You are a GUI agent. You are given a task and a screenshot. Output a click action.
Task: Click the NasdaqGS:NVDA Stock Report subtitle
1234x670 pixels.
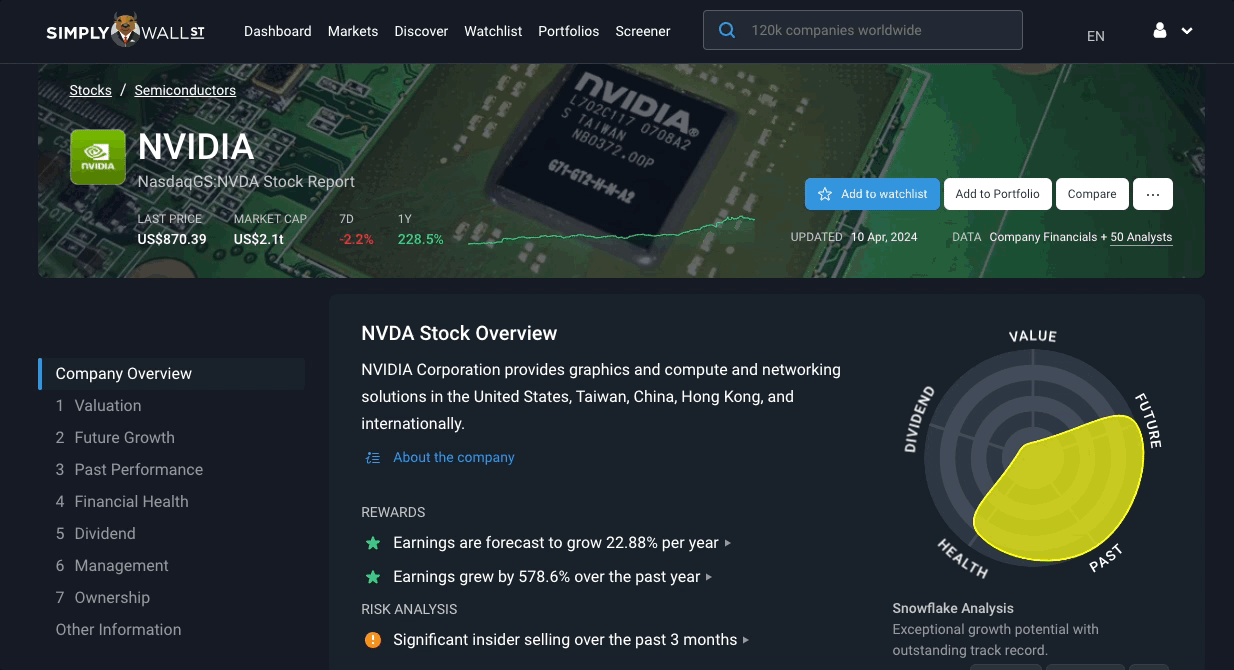[x=246, y=182]
